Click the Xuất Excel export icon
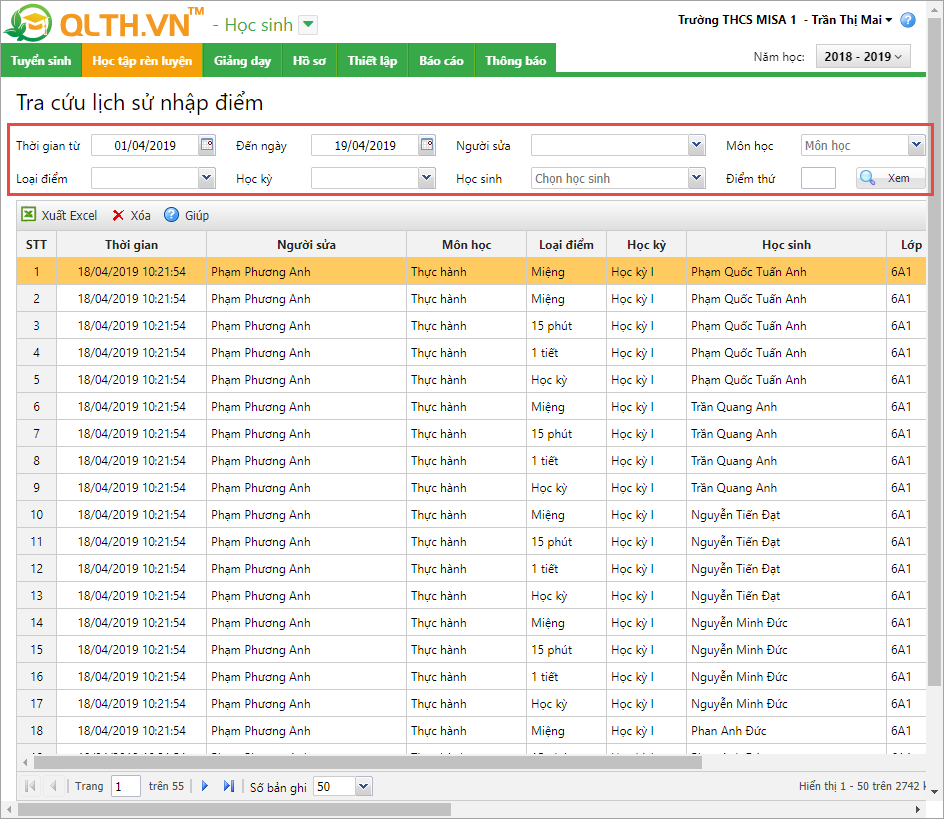Screen dimensions: 944x819 tap(29, 215)
